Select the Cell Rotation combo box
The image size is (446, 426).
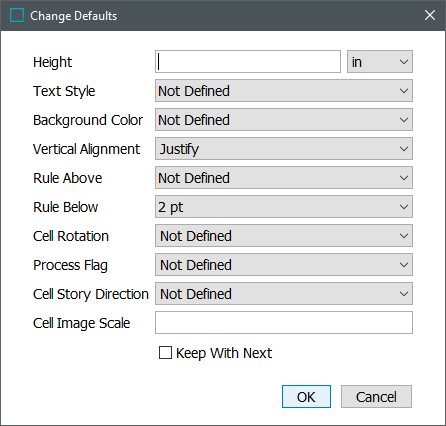click(284, 236)
